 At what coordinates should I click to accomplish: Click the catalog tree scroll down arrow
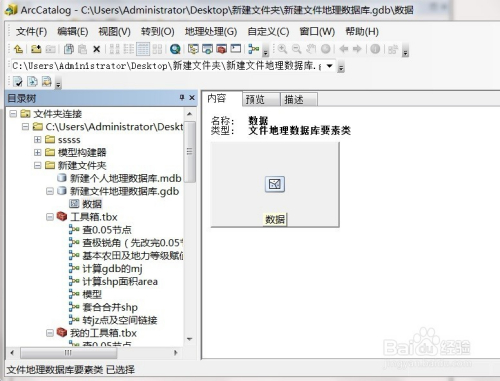(x=190, y=340)
